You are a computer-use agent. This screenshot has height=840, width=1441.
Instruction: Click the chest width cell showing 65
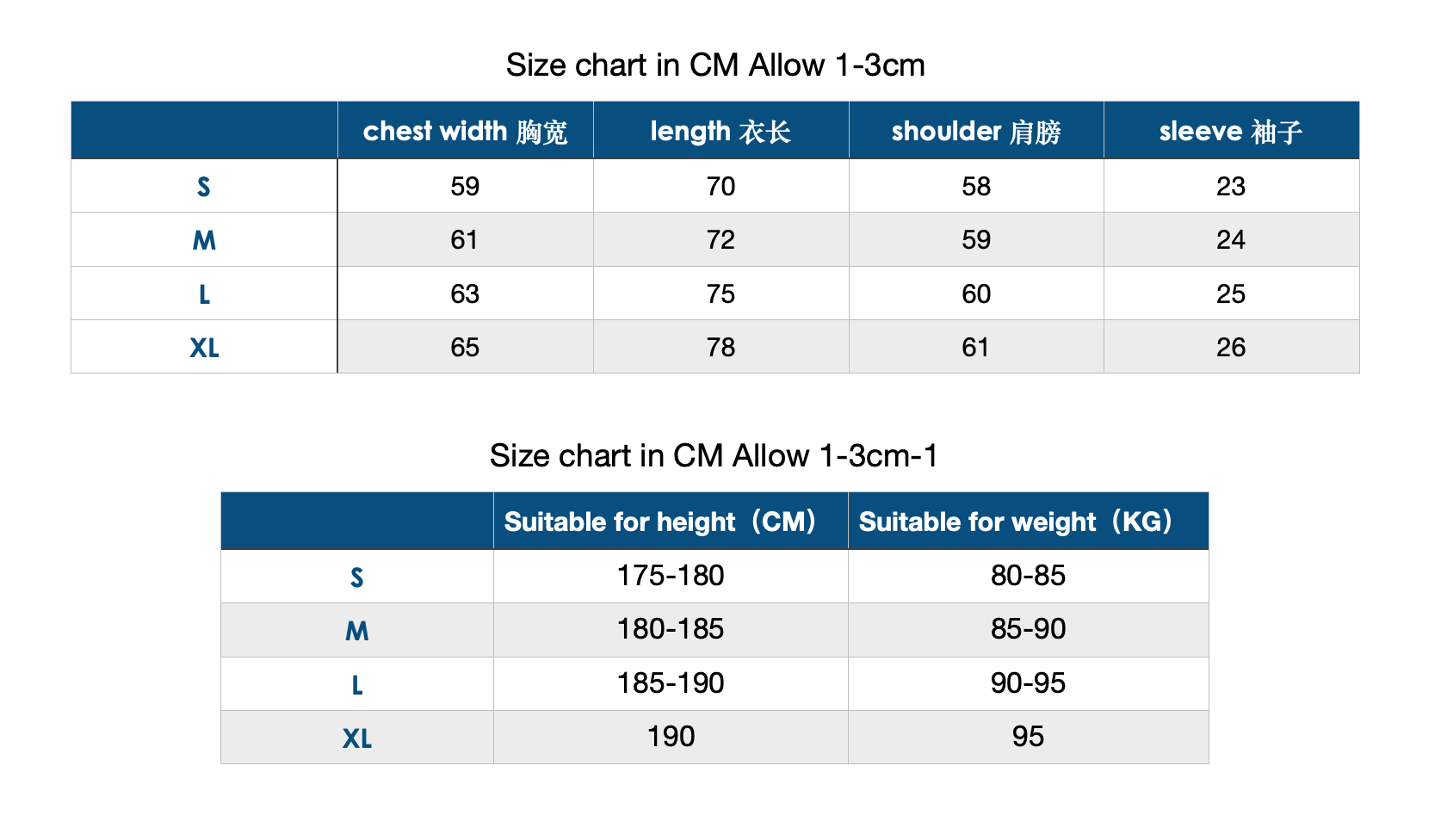click(x=465, y=347)
